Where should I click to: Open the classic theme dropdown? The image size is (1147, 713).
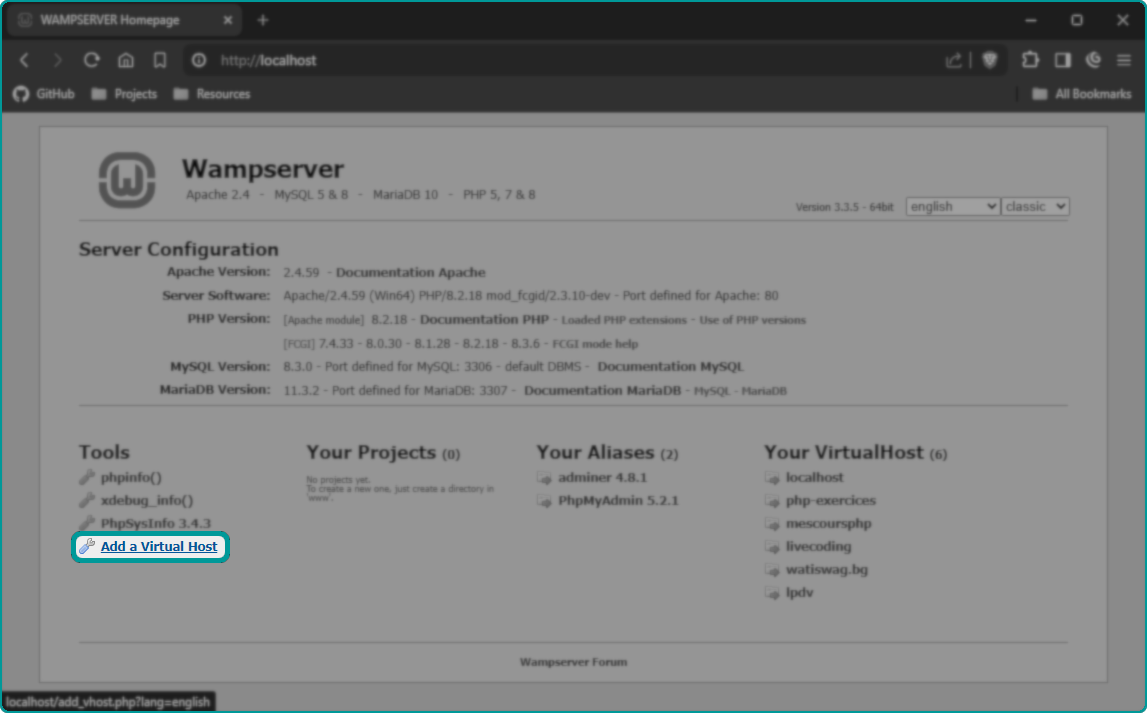pos(1035,207)
